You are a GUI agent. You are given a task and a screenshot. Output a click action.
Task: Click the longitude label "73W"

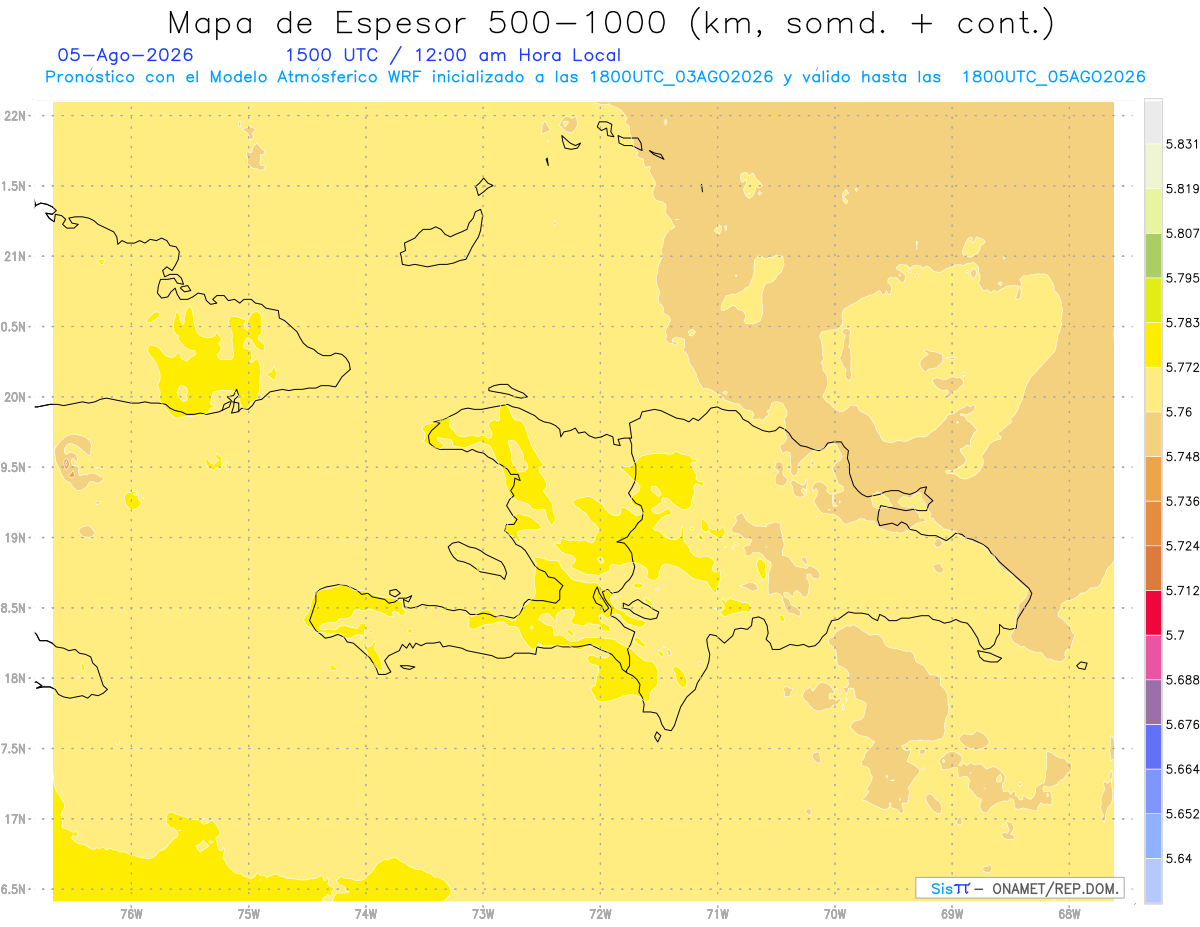click(x=483, y=913)
